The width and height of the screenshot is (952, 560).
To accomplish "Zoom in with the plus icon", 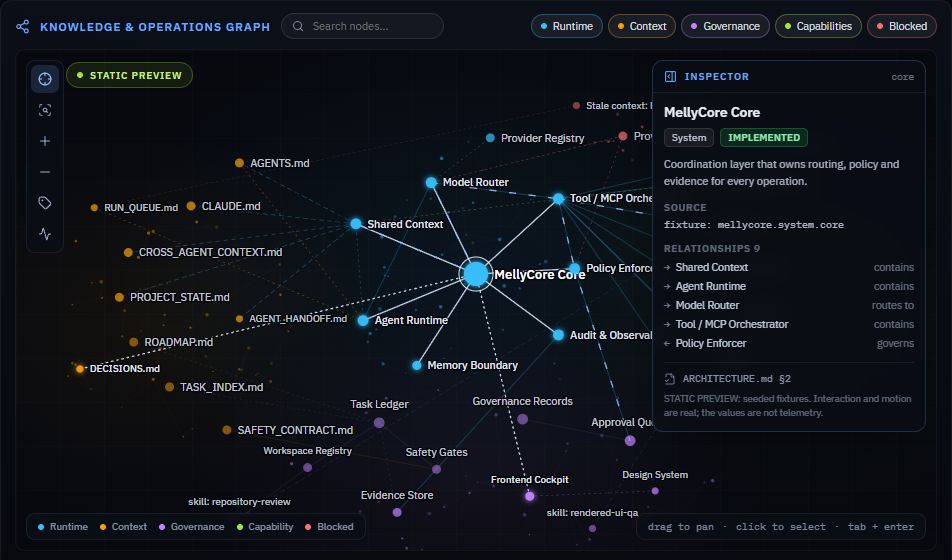I will click(x=45, y=141).
